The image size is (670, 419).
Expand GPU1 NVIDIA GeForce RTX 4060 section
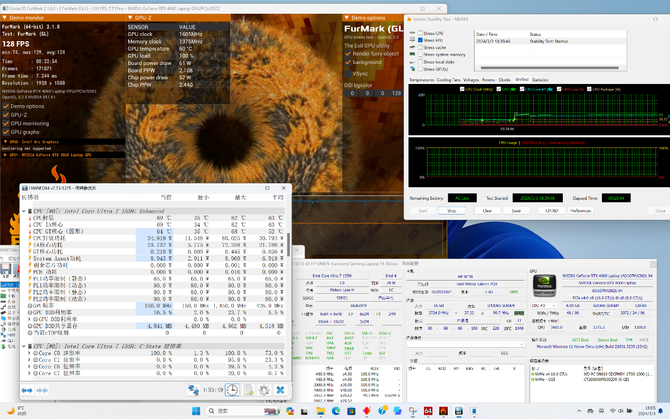point(5,155)
